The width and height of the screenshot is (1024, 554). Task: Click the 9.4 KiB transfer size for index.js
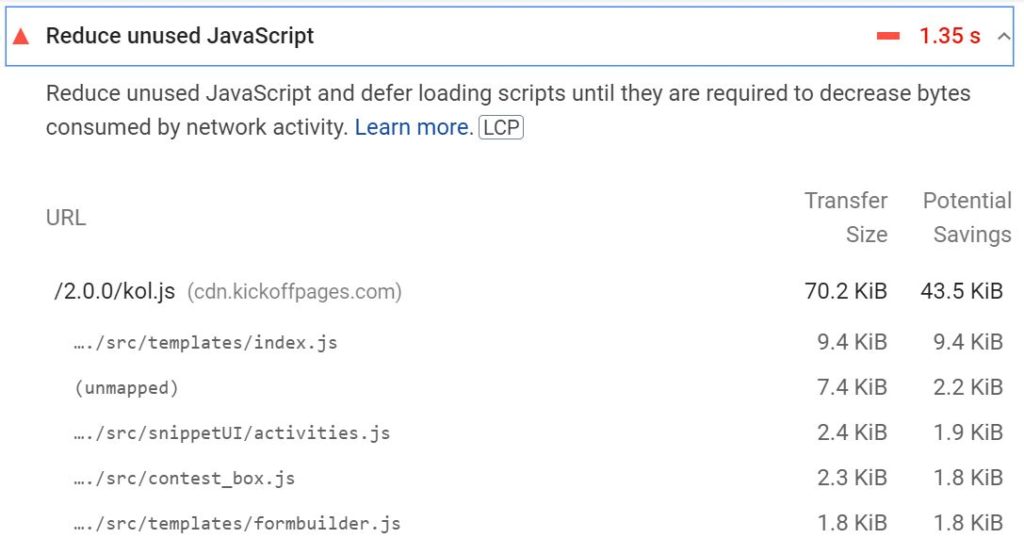pos(852,342)
